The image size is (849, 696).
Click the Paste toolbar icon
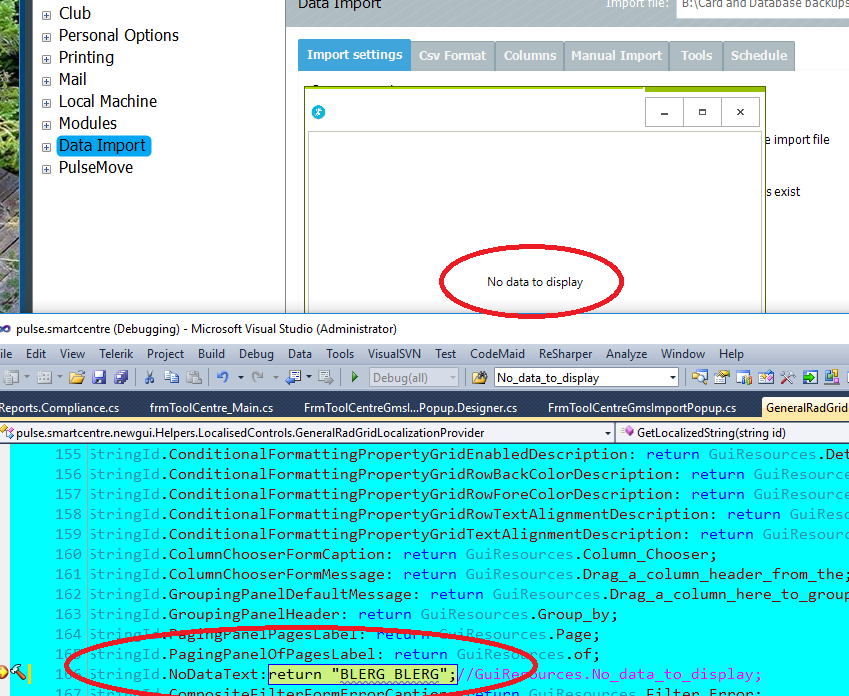194,378
